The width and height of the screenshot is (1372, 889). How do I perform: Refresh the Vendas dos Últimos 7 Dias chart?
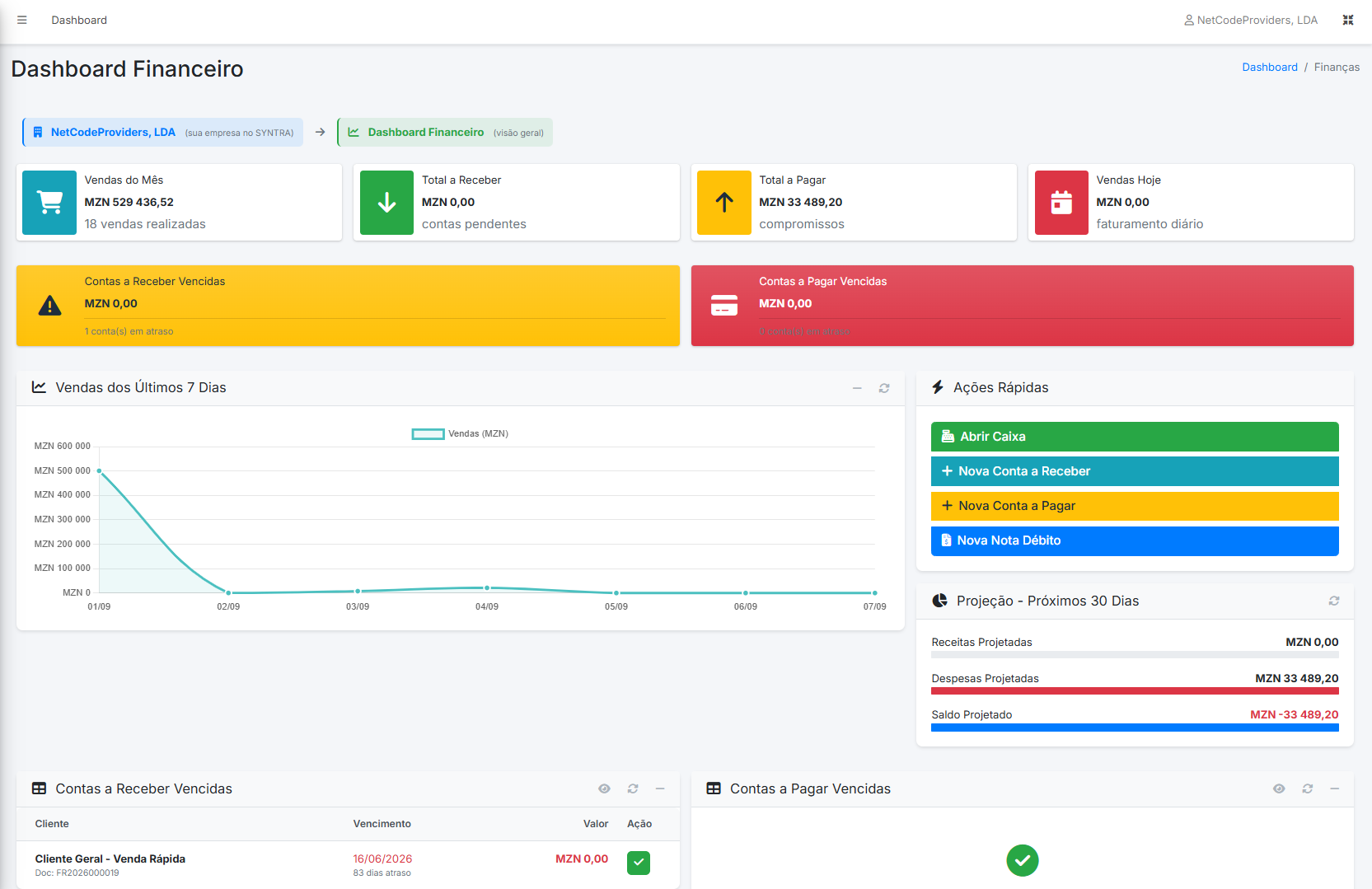pos(884,388)
